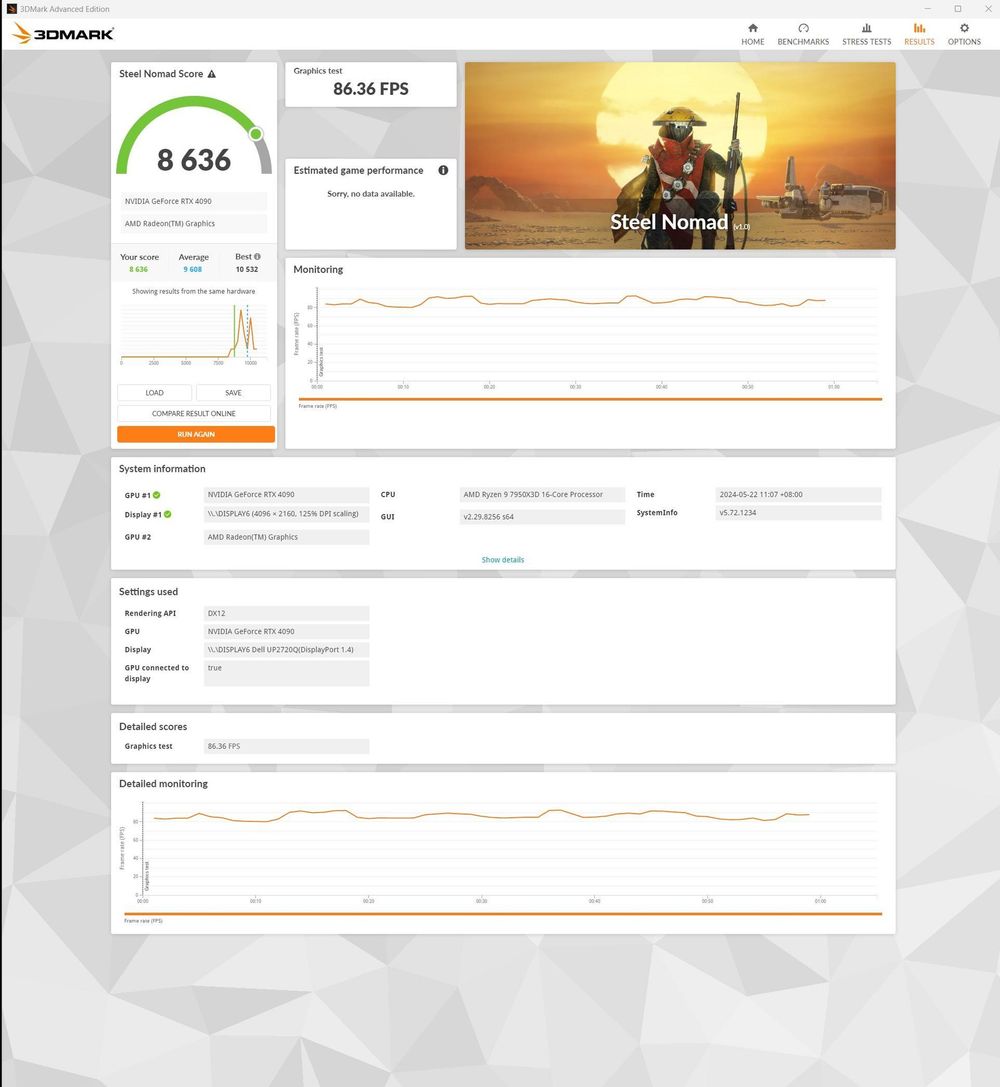Click the green checkmark next to GPU #1
The height and width of the screenshot is (1087, 1000).
[x=157, y=495]
